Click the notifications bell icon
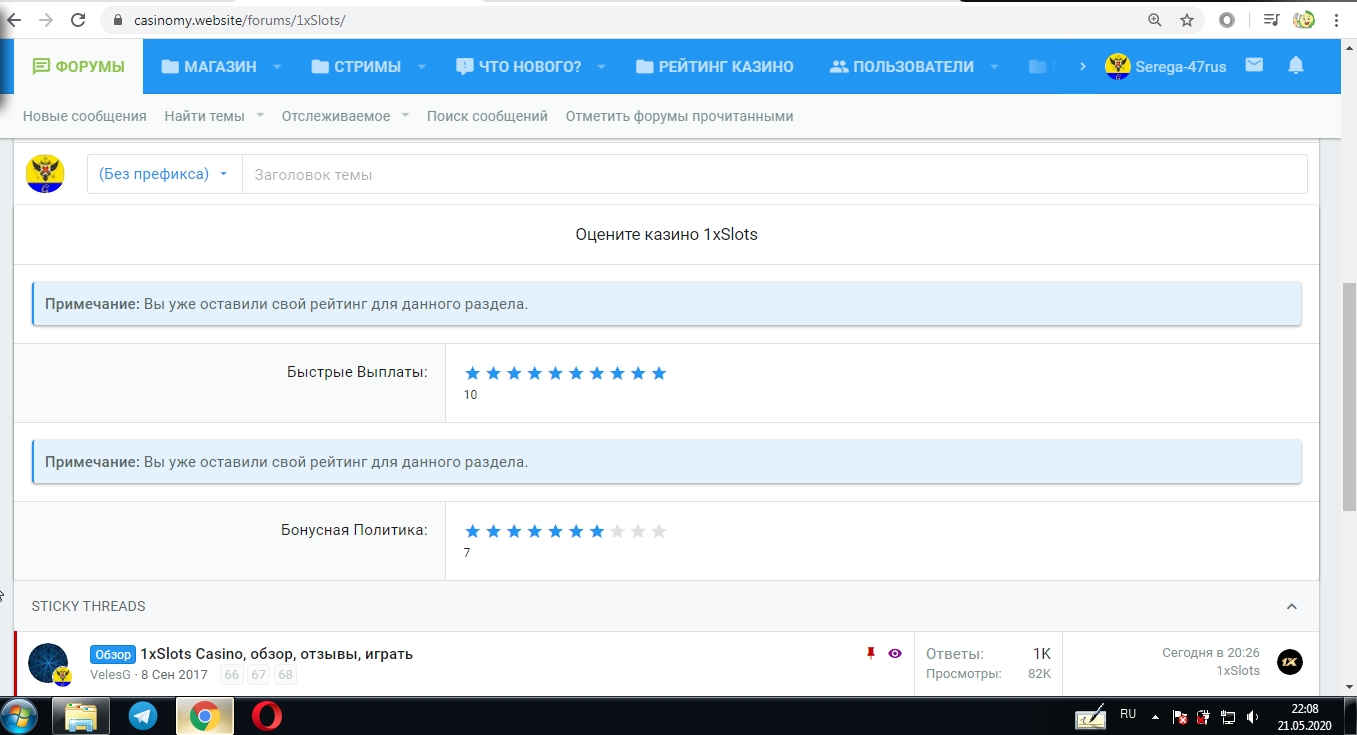 (1296, 66)
